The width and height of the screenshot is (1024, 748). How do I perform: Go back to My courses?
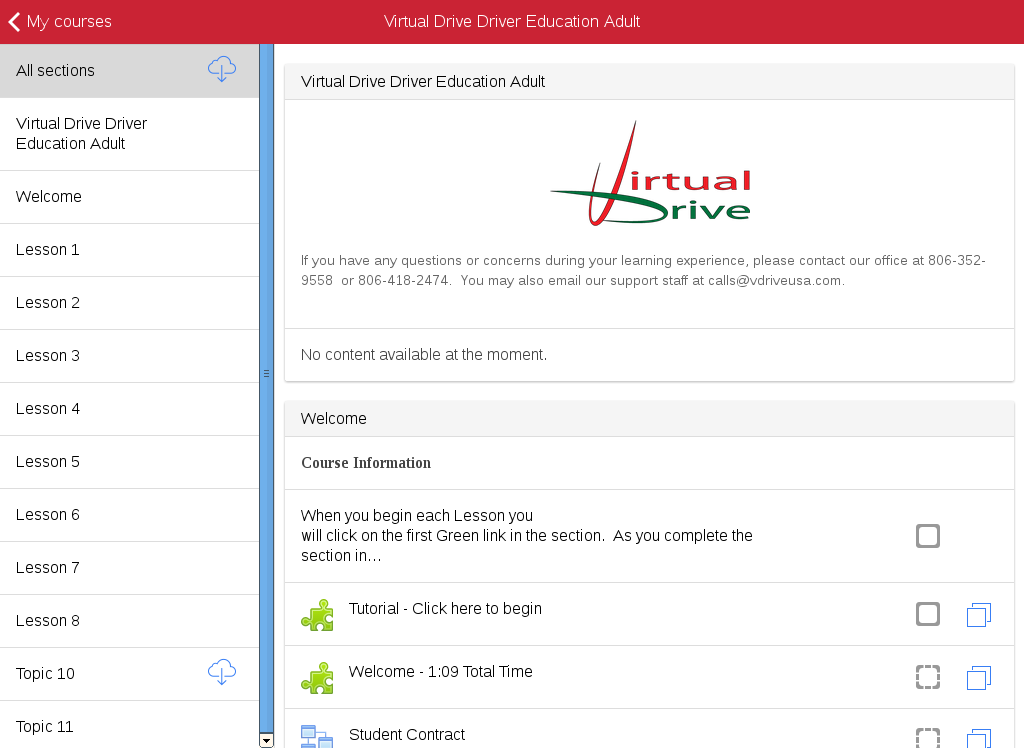coord(60,22)
